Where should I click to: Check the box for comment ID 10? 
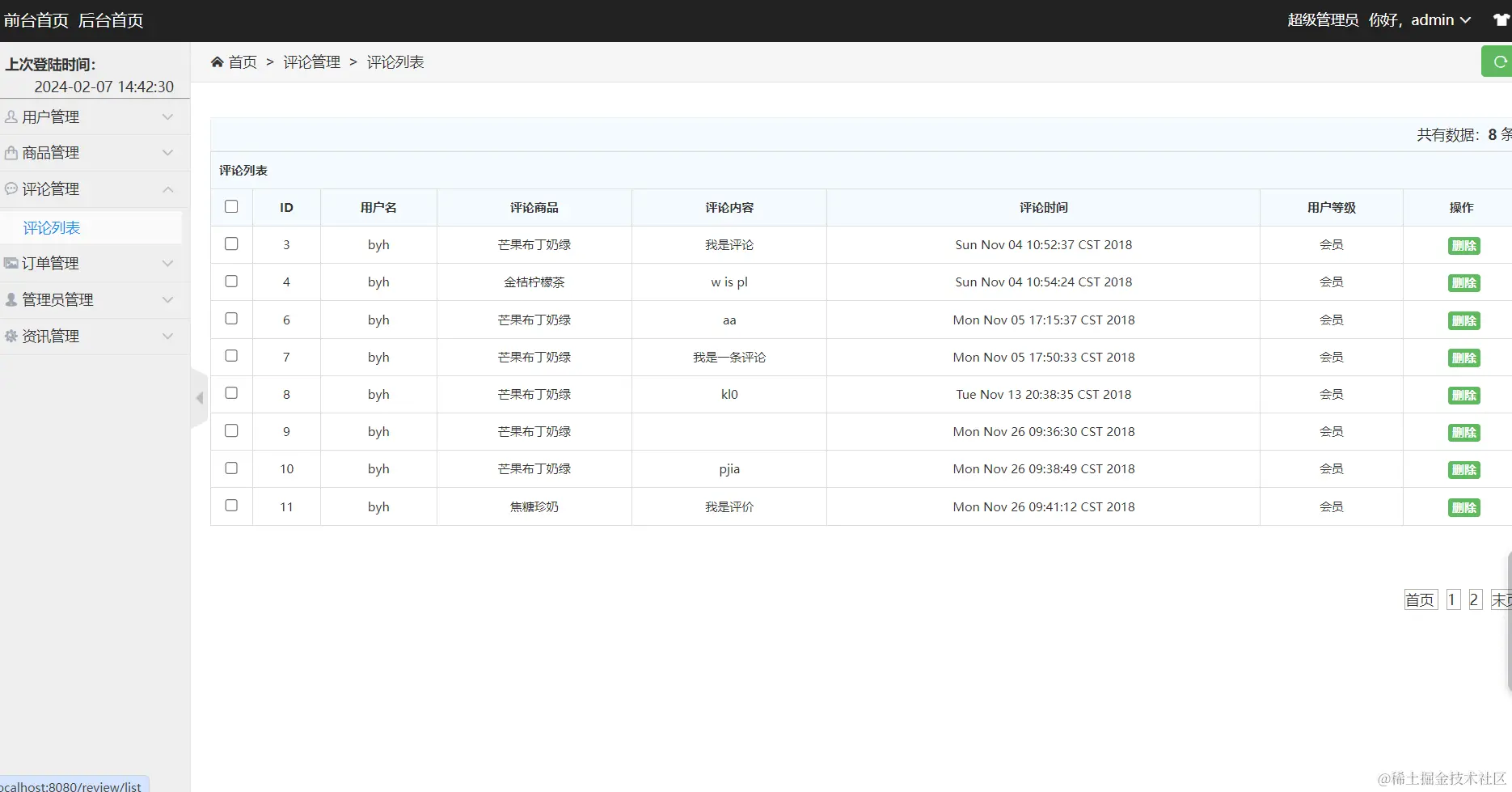tap(231, 468)
